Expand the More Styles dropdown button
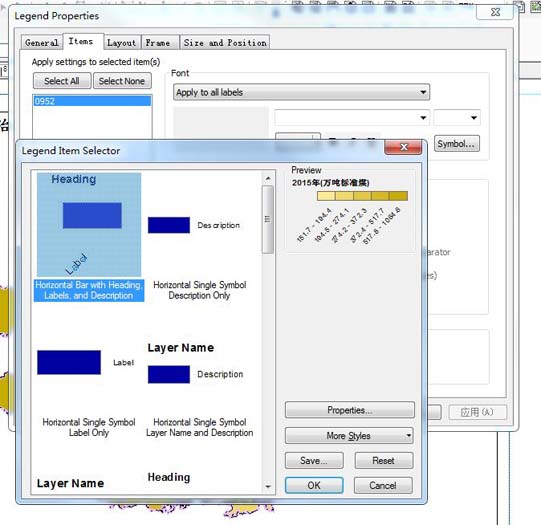This screenshot has width=541, height=525. click(x=349, y=436)
